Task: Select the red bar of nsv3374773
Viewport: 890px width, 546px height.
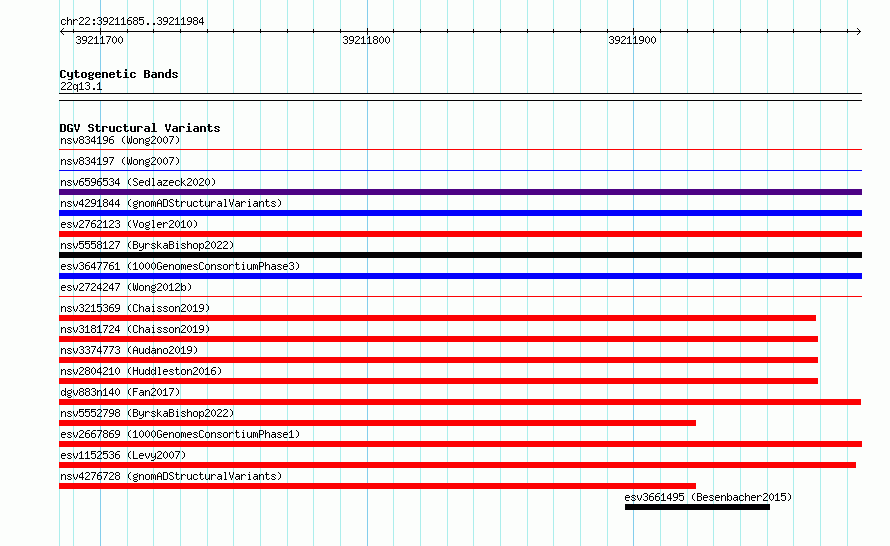Action: point(439,360)
